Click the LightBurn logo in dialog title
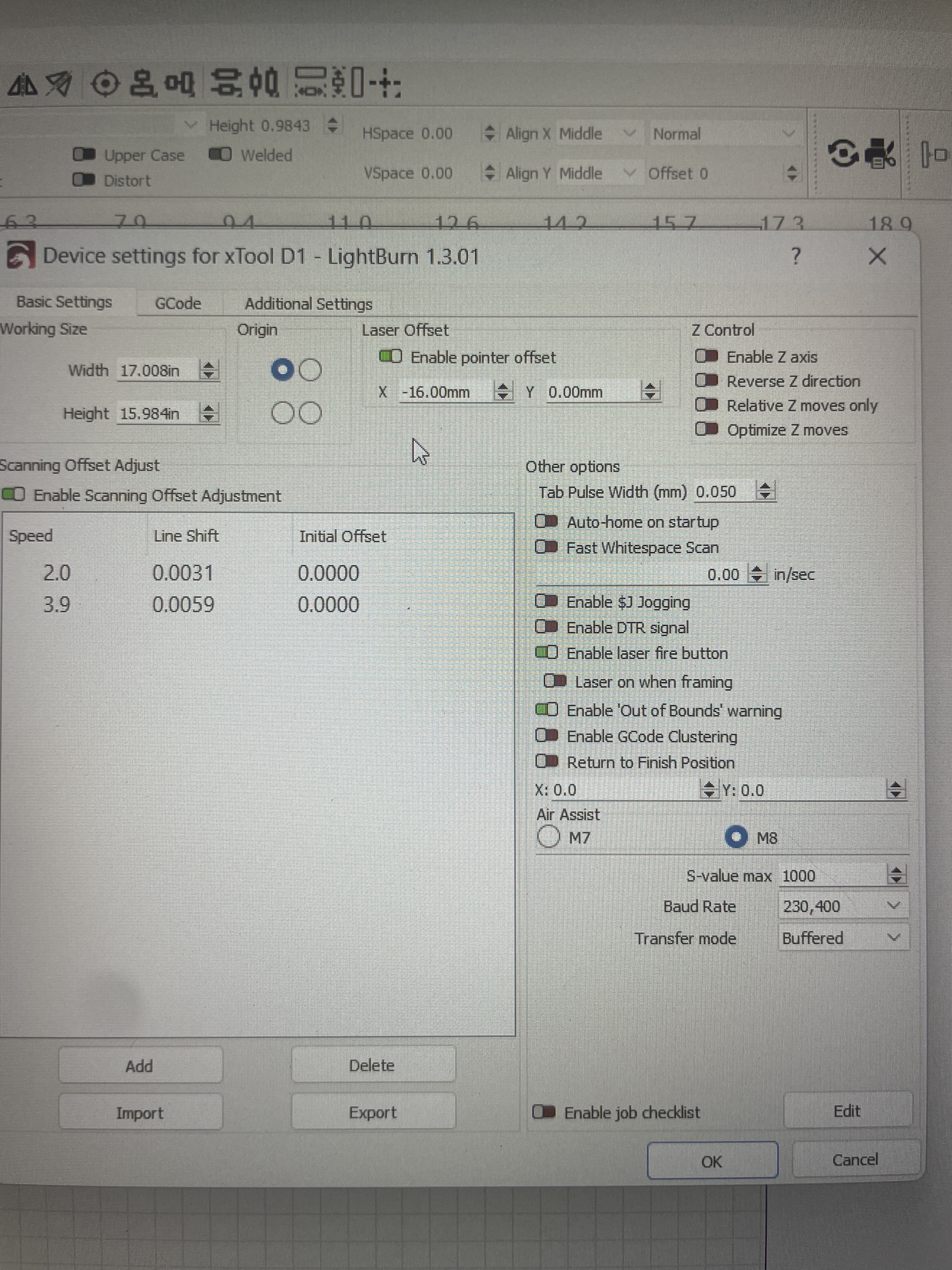 click(20, 256)
